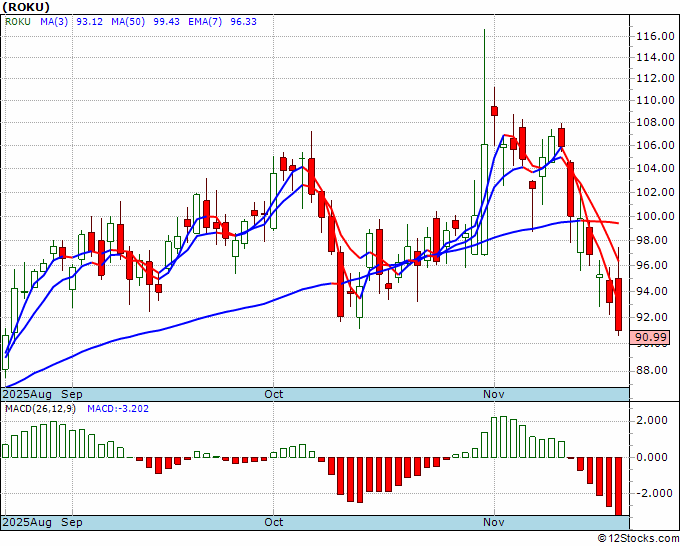Click the Sep label on MACD axis
Screen dimensions: 680x546
tap(72, 522)
